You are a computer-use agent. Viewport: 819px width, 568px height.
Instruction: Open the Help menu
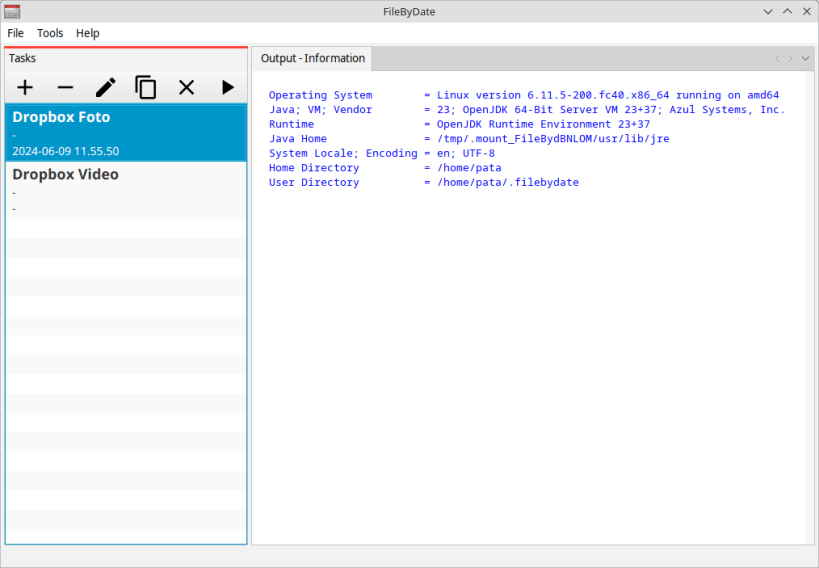[x=88, y=33]
